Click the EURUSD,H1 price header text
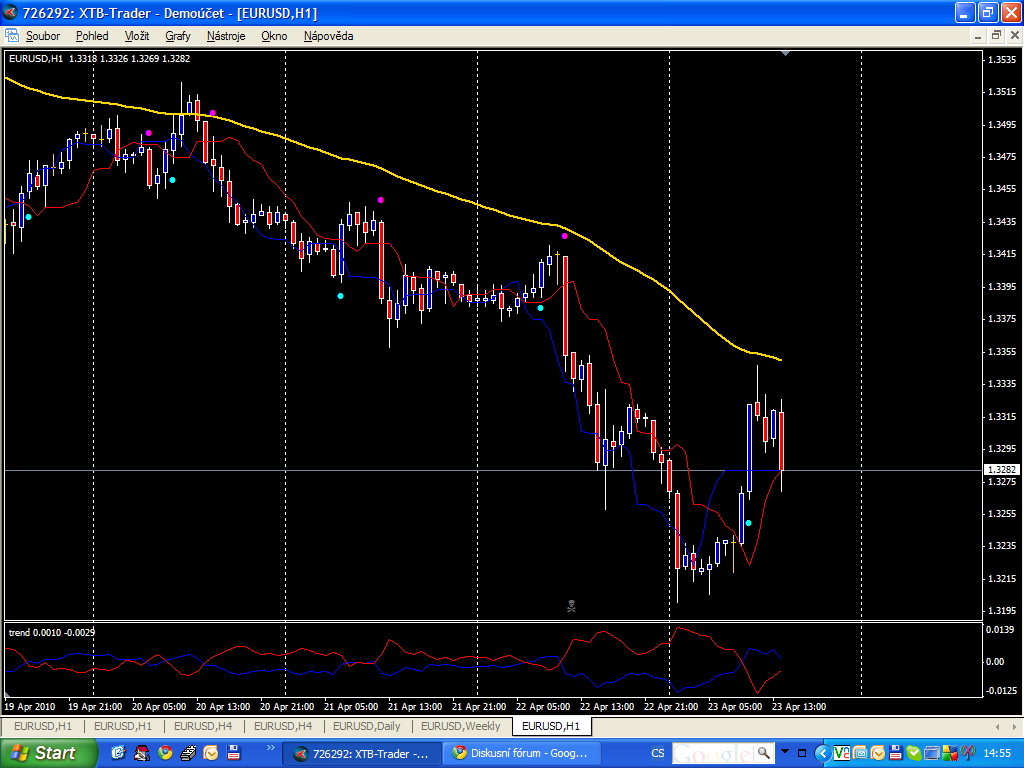 pyautogui.click(x=99, y=59)
